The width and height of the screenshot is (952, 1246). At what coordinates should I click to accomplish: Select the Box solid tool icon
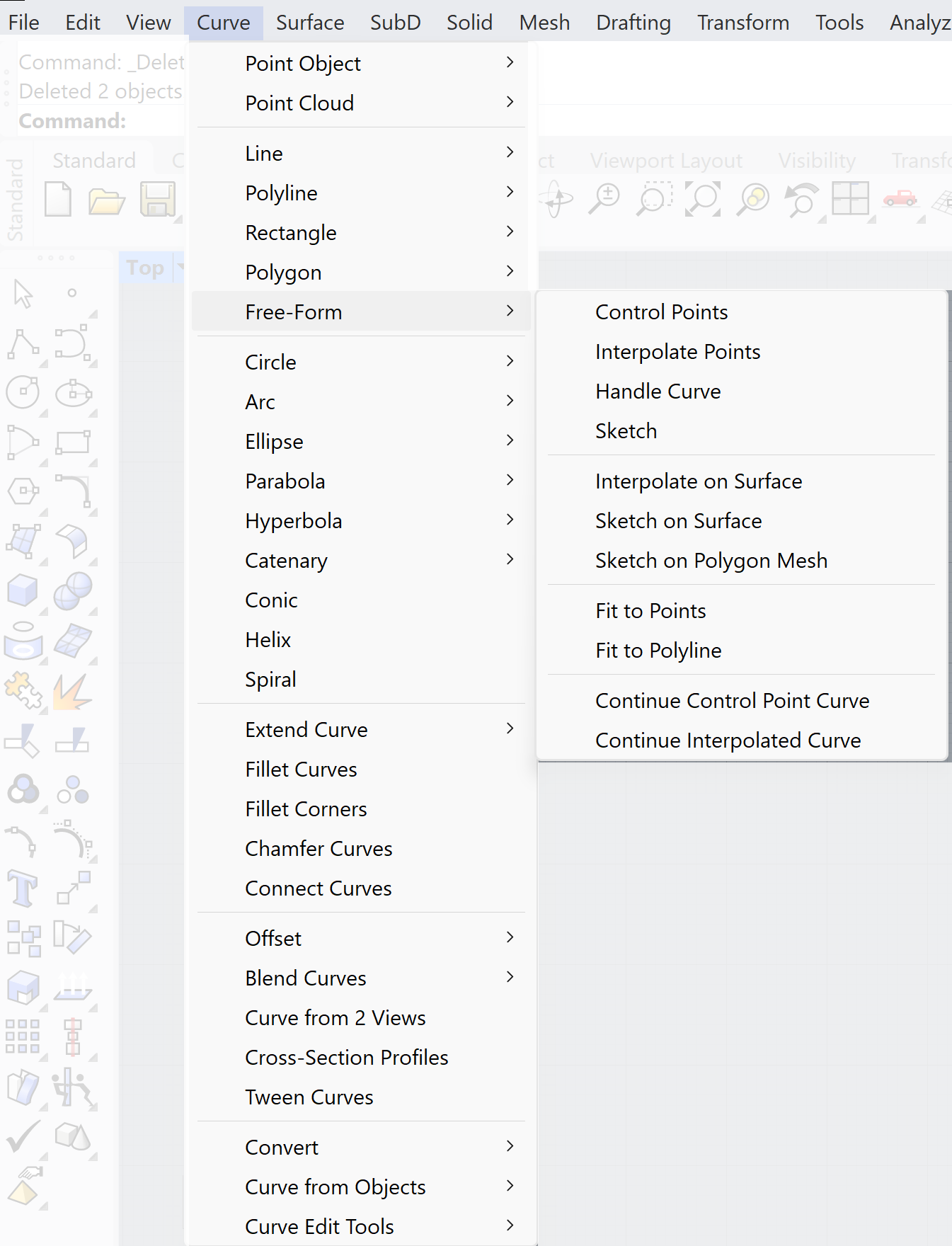[x=23, y=590]
